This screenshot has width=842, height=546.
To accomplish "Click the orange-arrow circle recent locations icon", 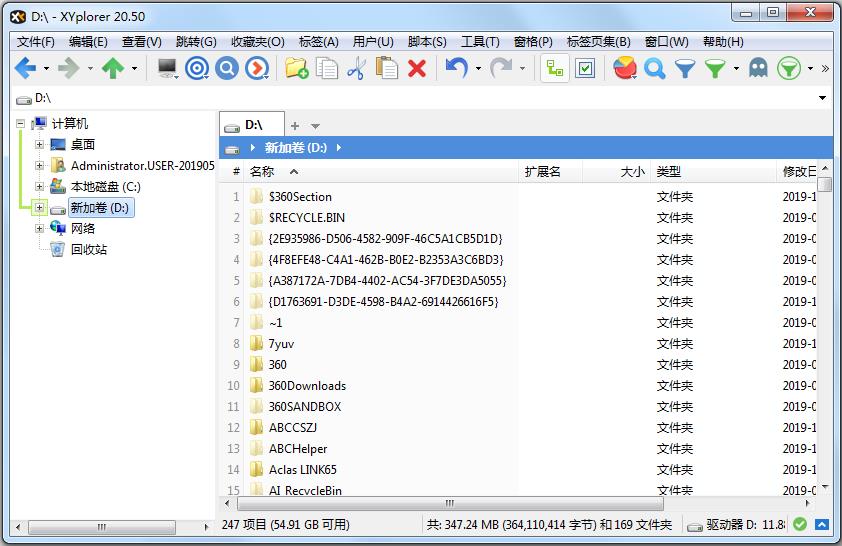I will [x=257, y=68].
